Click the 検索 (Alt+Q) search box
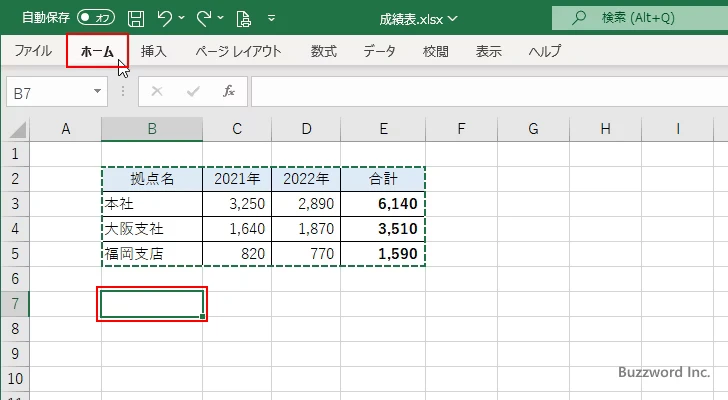Screen dimensions: 728x400 (x=640, y=18)
